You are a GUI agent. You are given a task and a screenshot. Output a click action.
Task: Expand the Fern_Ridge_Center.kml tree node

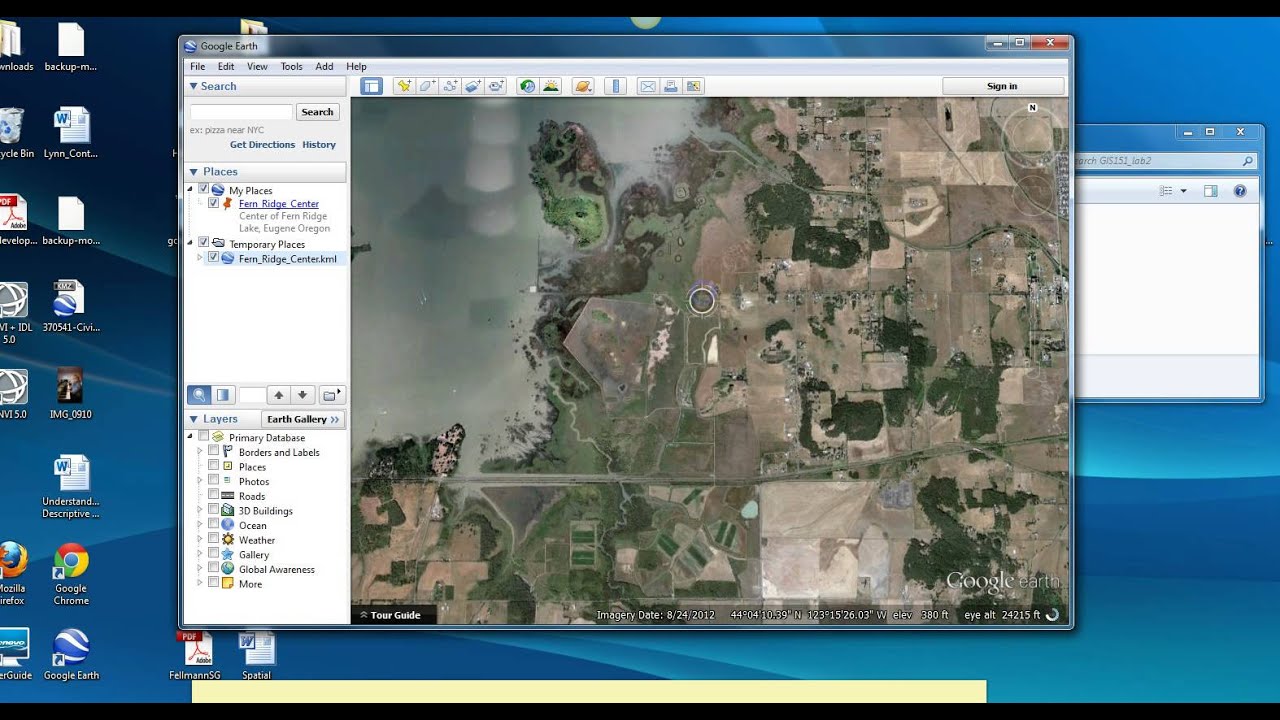(200, 258)
